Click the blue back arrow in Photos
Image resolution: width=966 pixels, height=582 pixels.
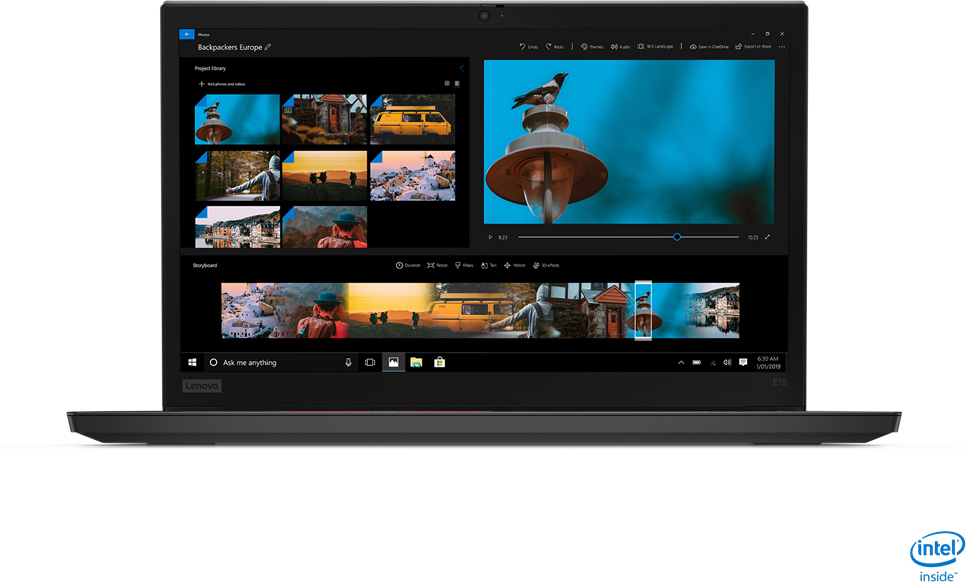[x=187, y=34]
